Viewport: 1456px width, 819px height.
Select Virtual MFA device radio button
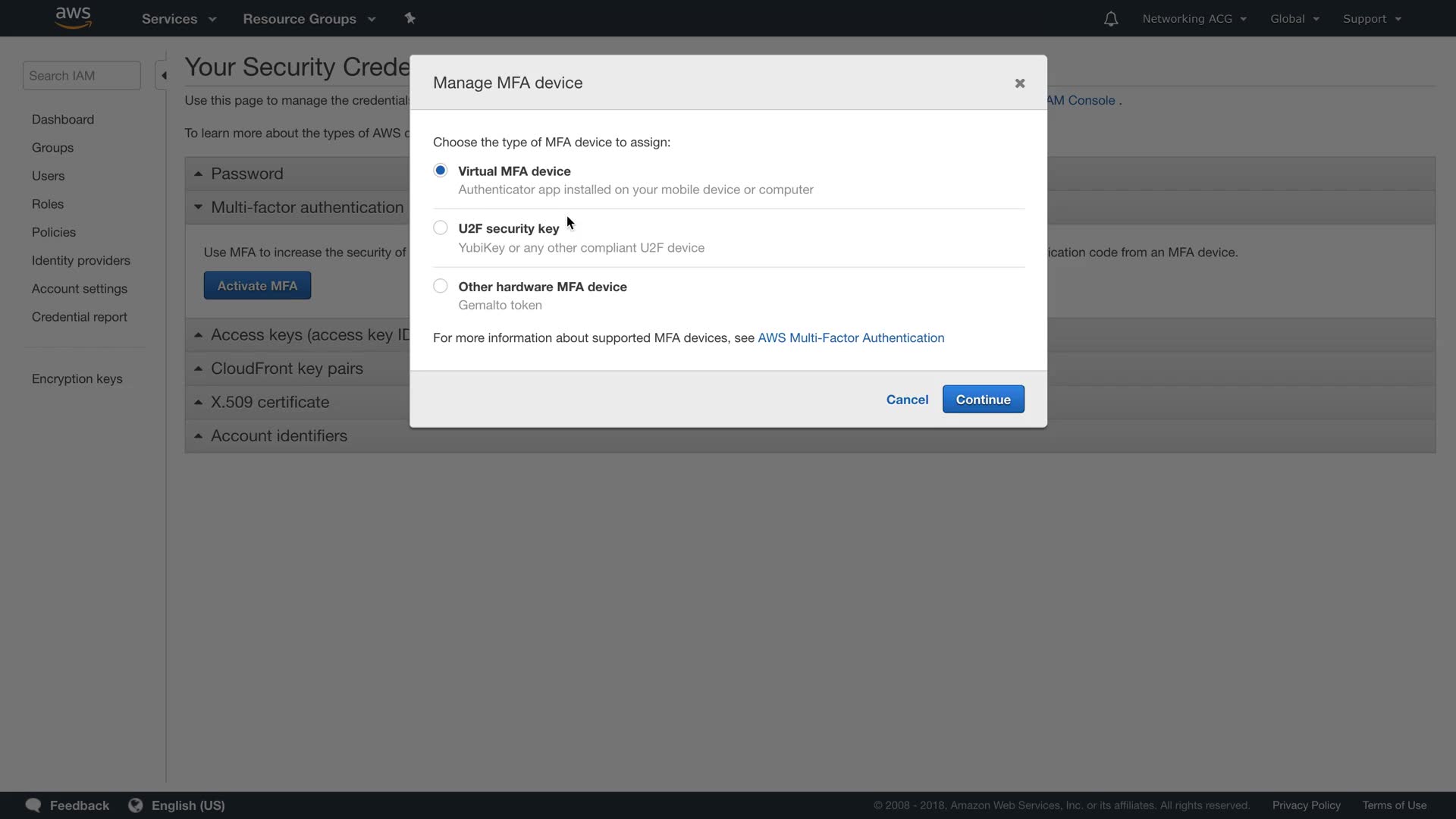440,171
